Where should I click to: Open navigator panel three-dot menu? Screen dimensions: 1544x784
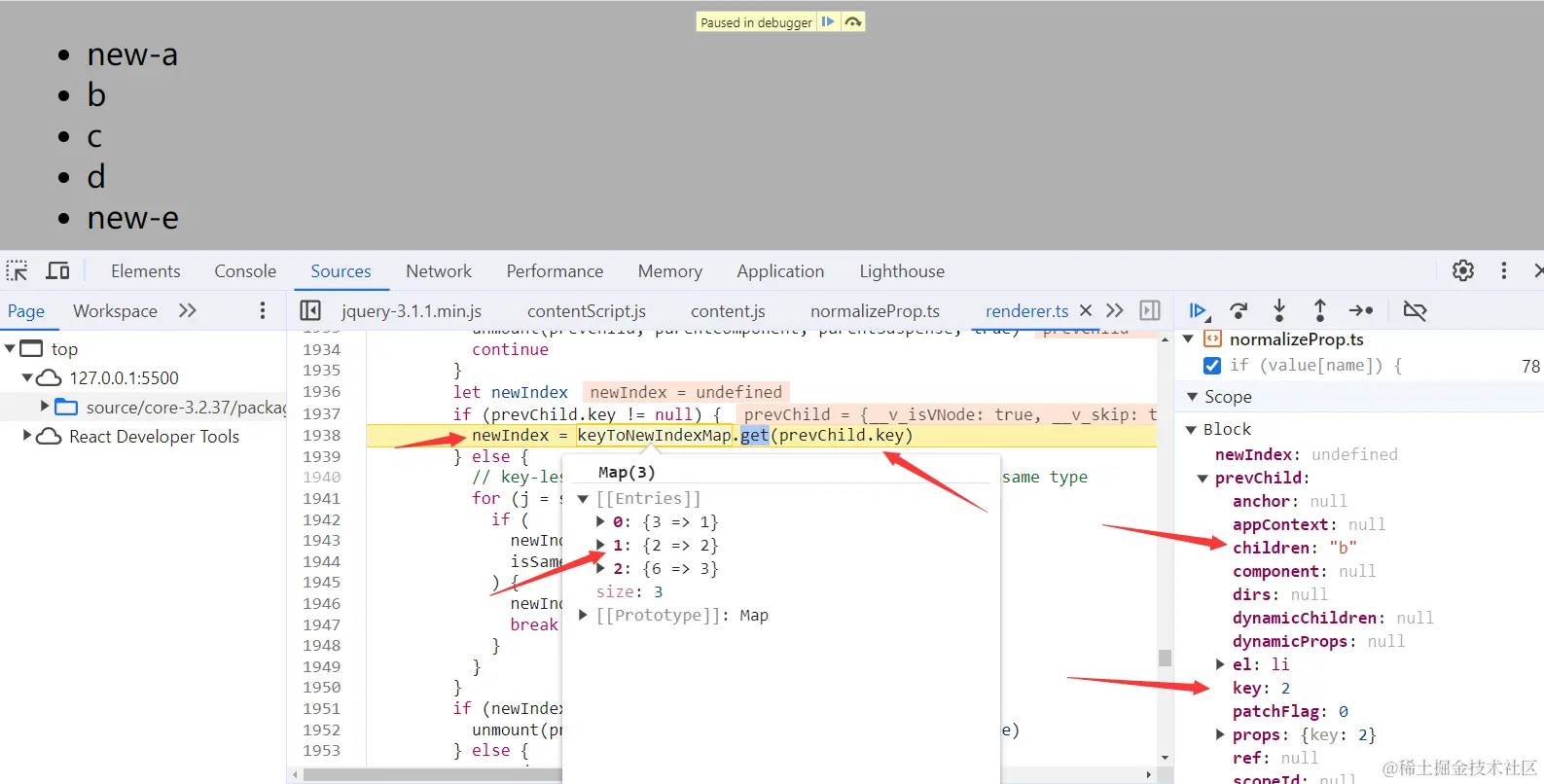click(262, 310)
